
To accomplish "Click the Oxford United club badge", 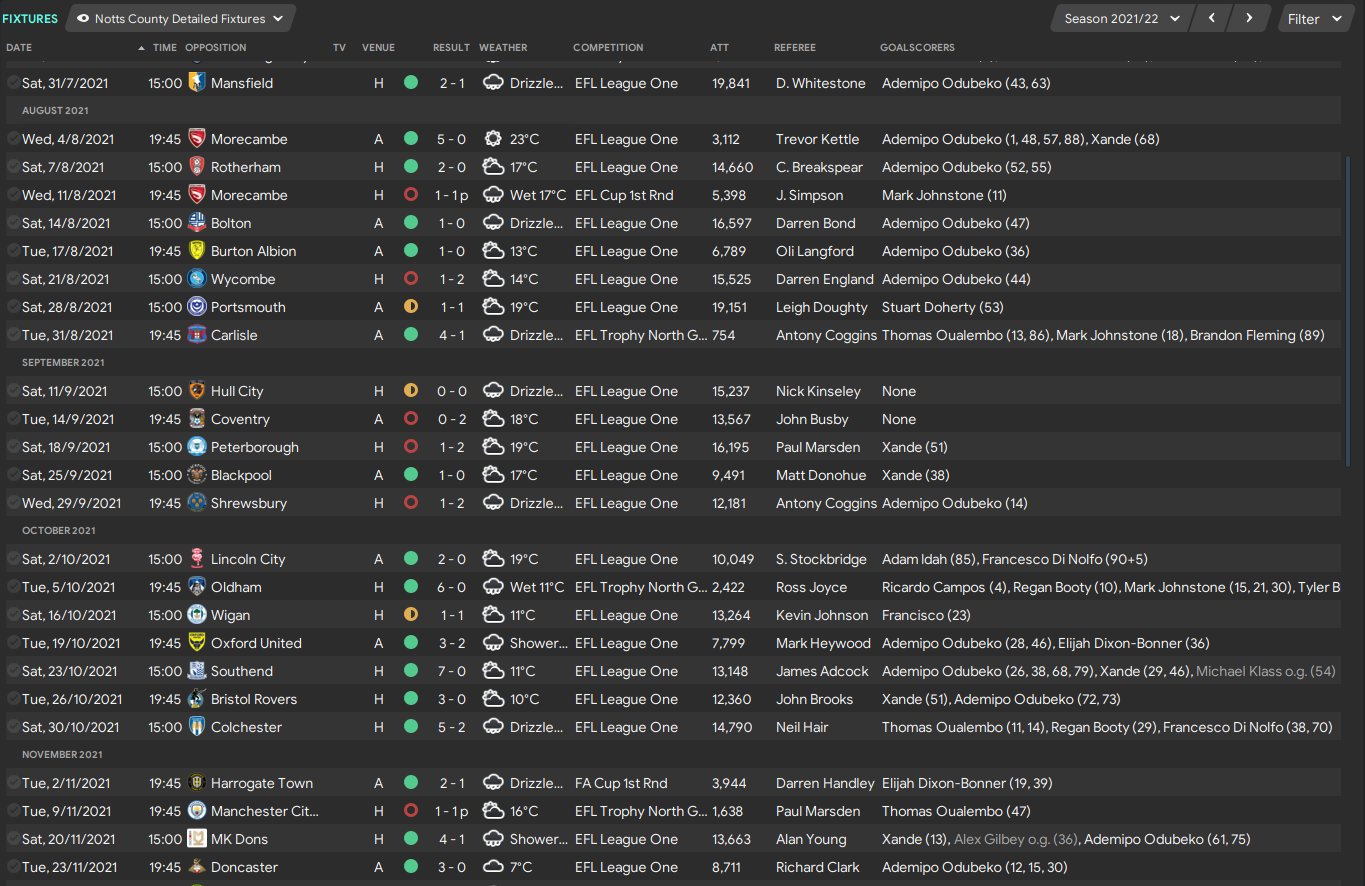I will click(197, 643).
